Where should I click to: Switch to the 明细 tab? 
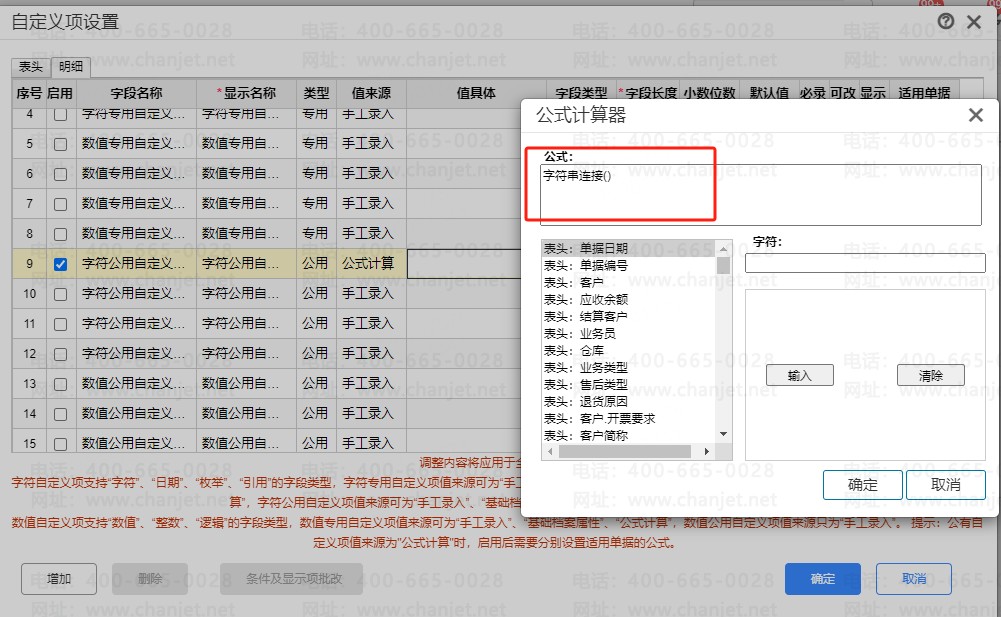point(70,66)
